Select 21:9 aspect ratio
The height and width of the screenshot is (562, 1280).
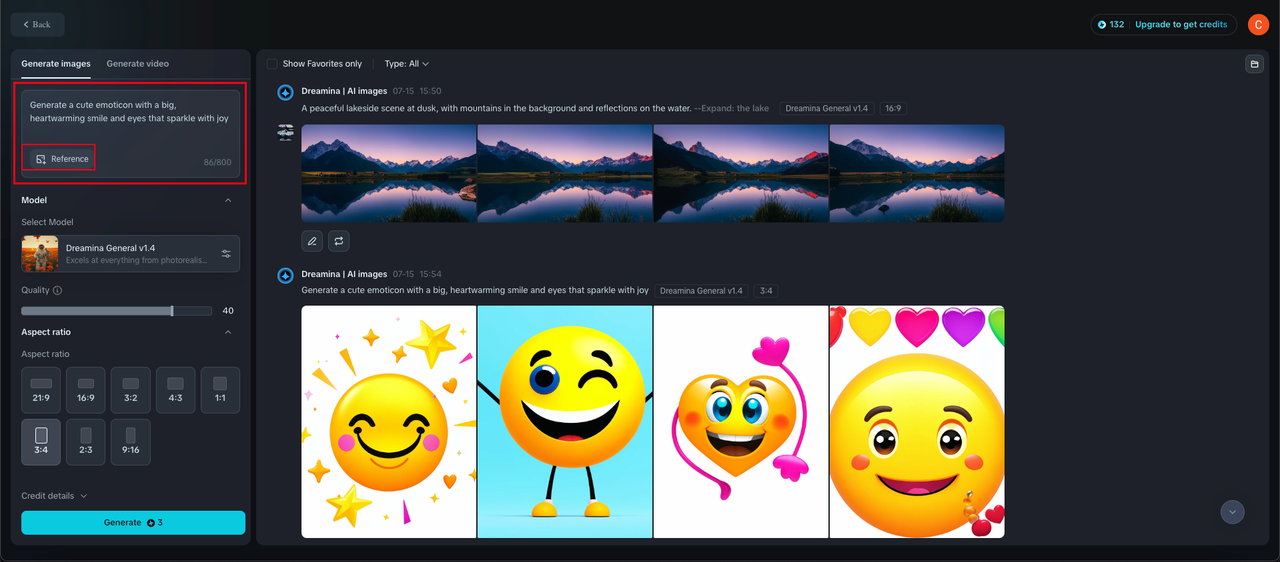pyautogui.click(x=41, y=390)
